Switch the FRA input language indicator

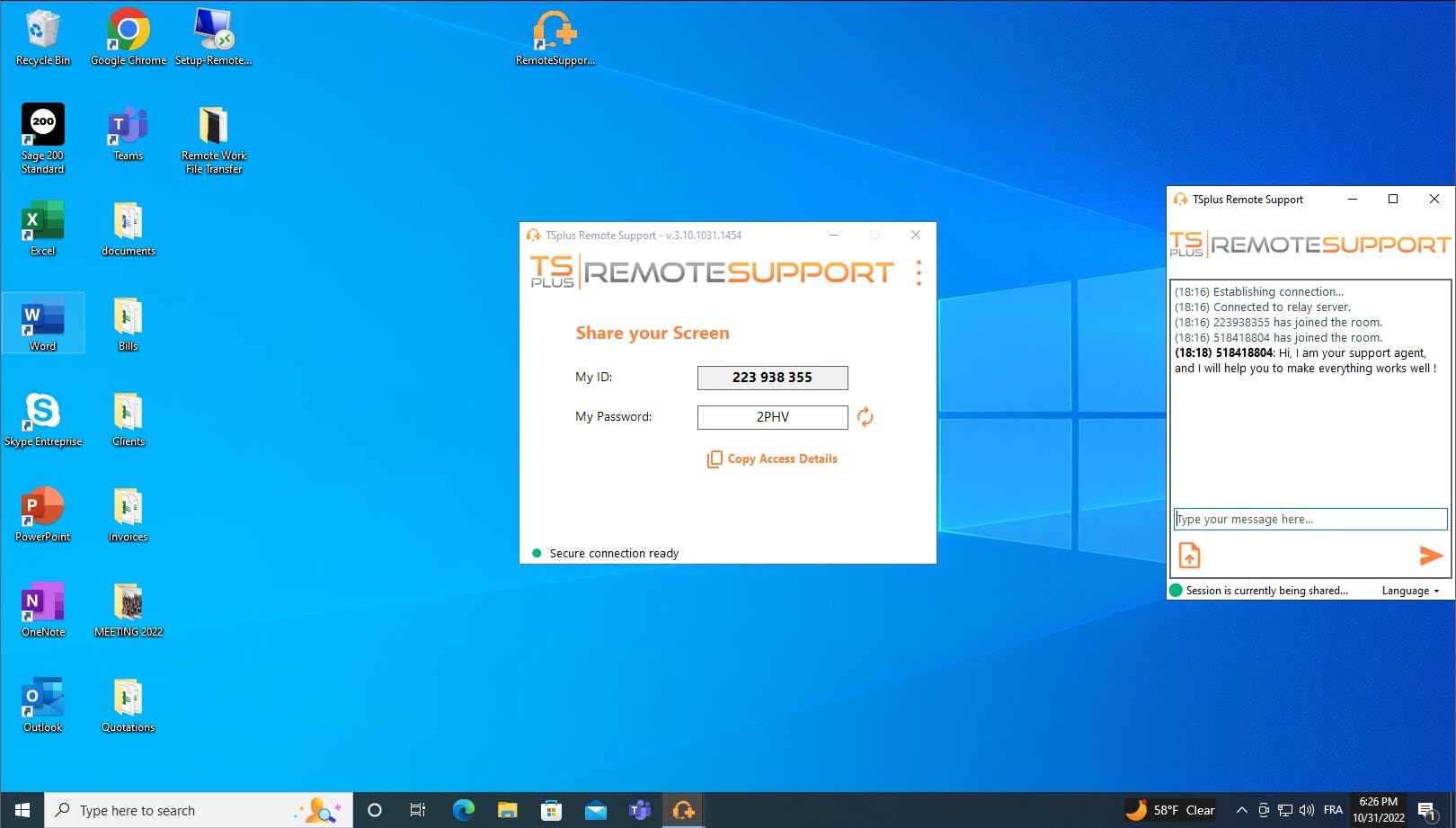coord(1333,810)
